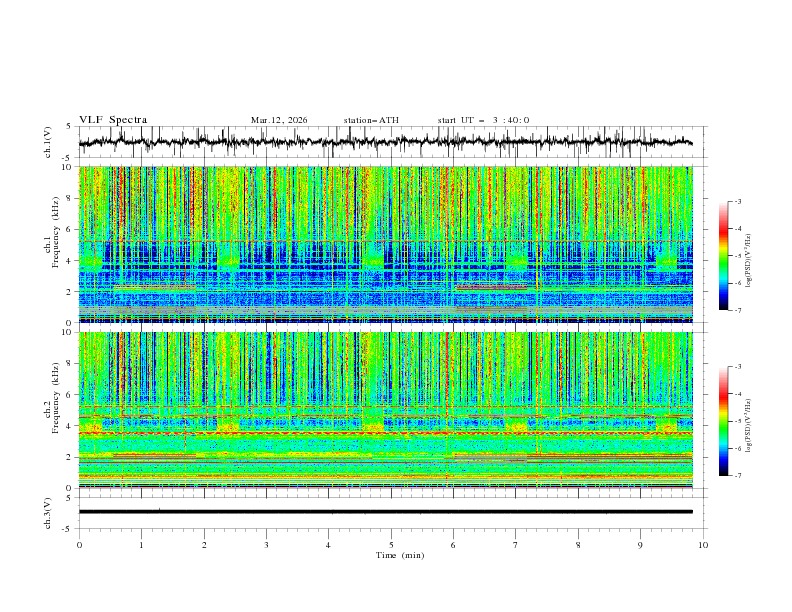Click the ch.2 colorbar "log(PSD)(V²/Hz)" label
The image size is (792, 612).
click(748, 425)
